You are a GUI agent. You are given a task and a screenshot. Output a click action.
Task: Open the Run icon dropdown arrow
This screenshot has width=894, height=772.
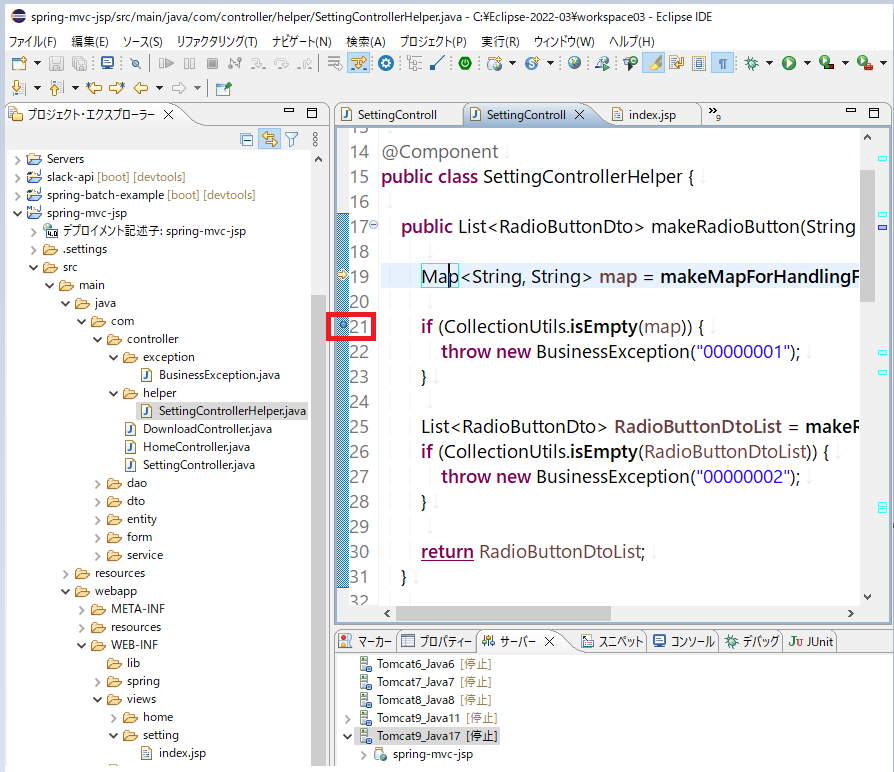click(x=807, y=63)
